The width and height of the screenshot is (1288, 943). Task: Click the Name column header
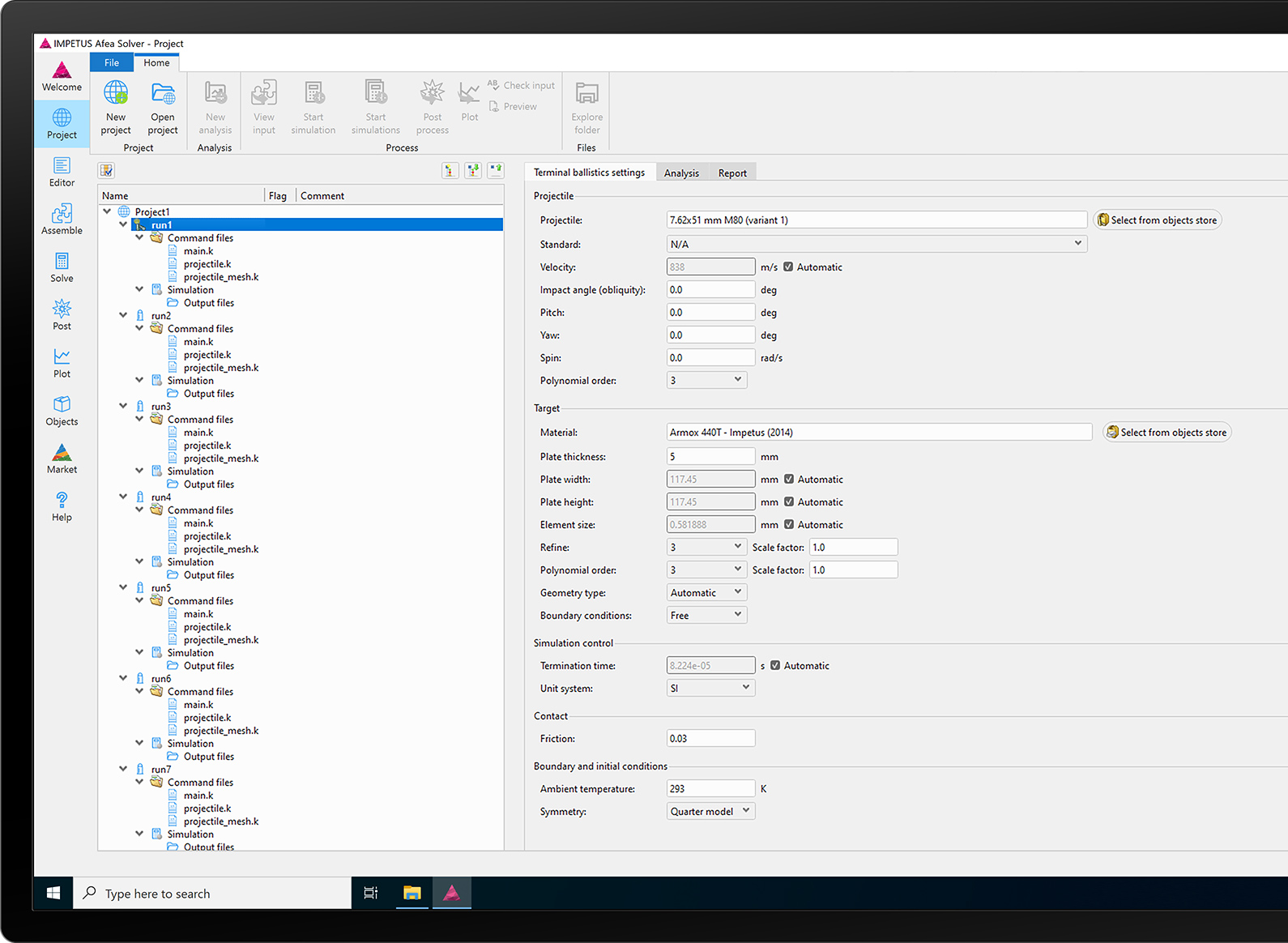coord(115,195)
